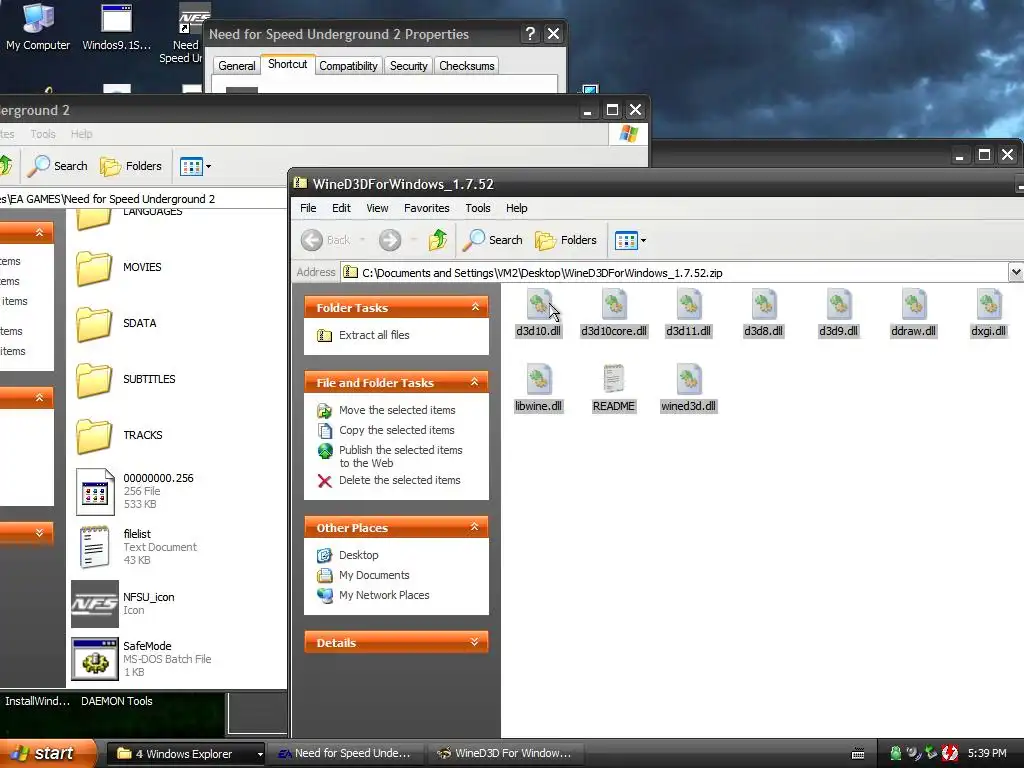Select the d3d10.dll file icon
The height and width of the screenshot is (768, 1024).
point(539,304)
